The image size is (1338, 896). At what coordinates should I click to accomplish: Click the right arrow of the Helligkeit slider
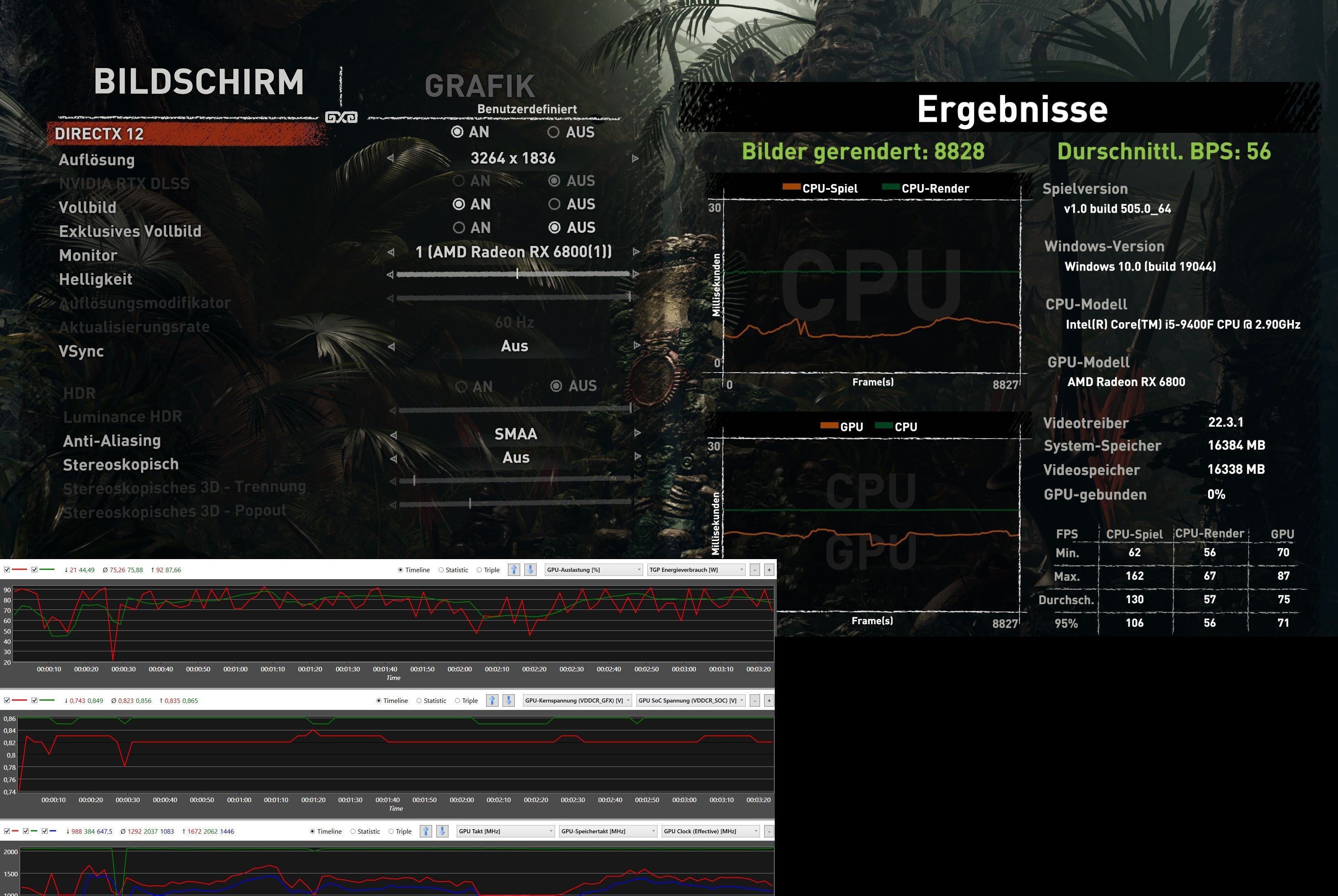635,274
